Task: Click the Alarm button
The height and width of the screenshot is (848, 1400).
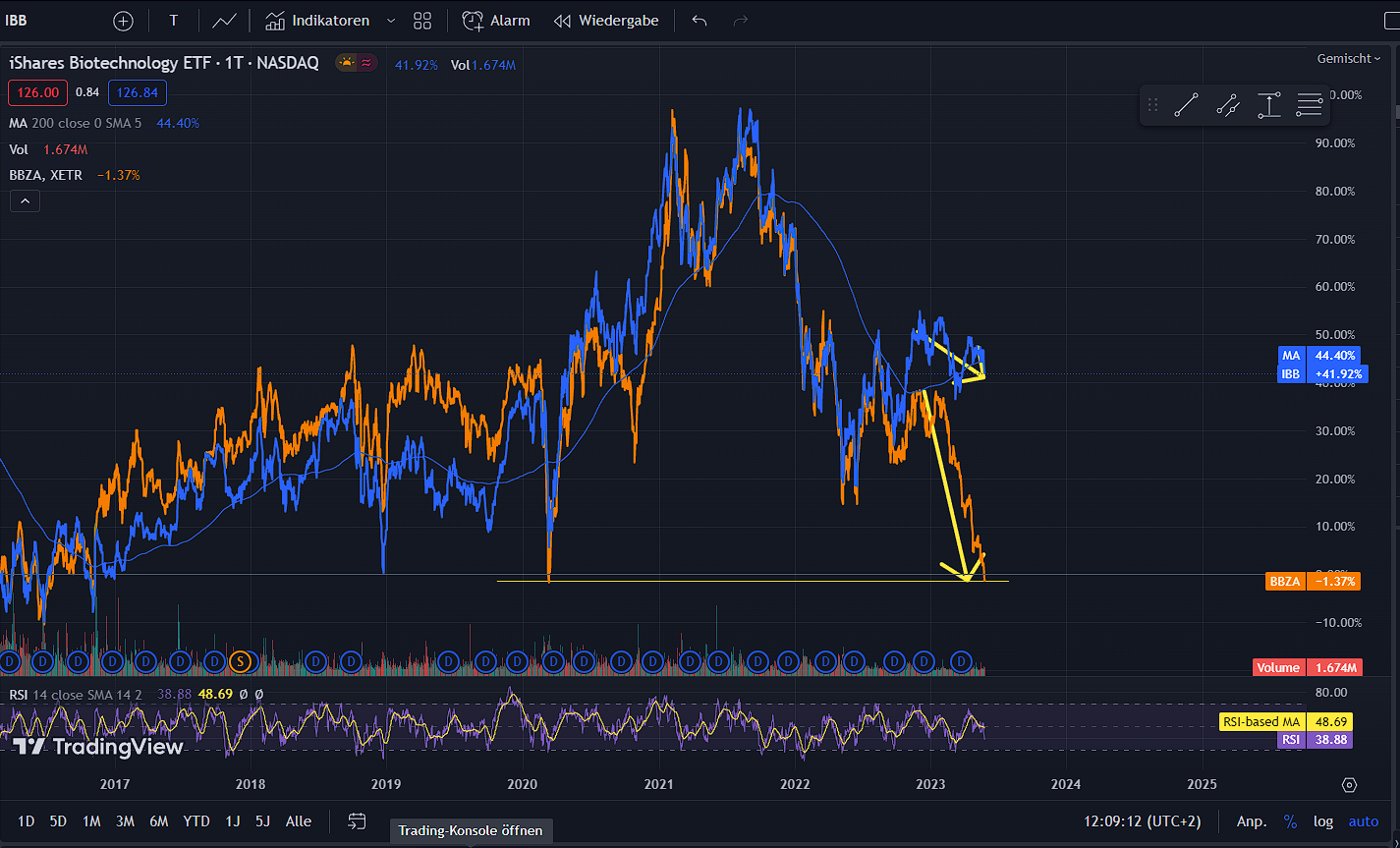Action: pyautogui.click(x=496, y=21)
